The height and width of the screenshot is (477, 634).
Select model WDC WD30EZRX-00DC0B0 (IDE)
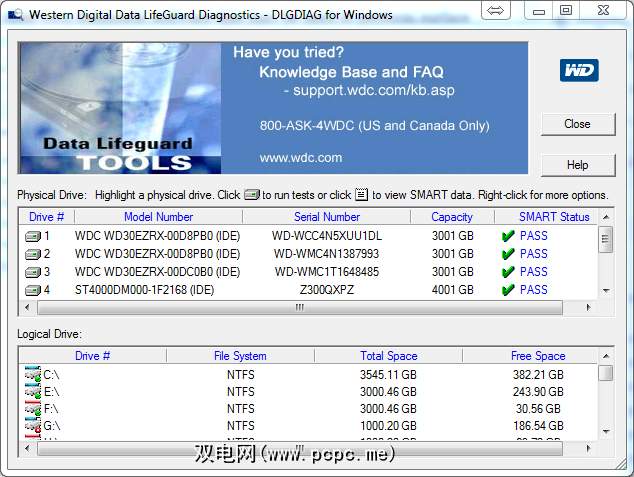click(x=157, y=272)
